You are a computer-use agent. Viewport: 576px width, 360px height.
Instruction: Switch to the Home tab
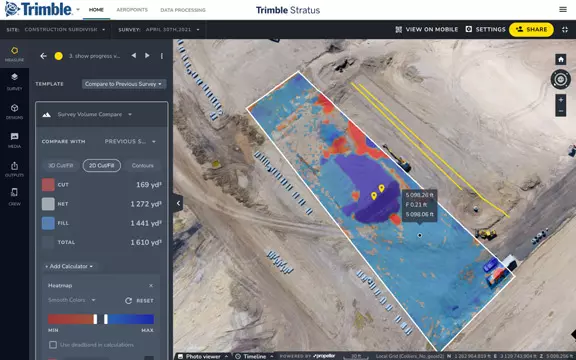pos(96,10)
